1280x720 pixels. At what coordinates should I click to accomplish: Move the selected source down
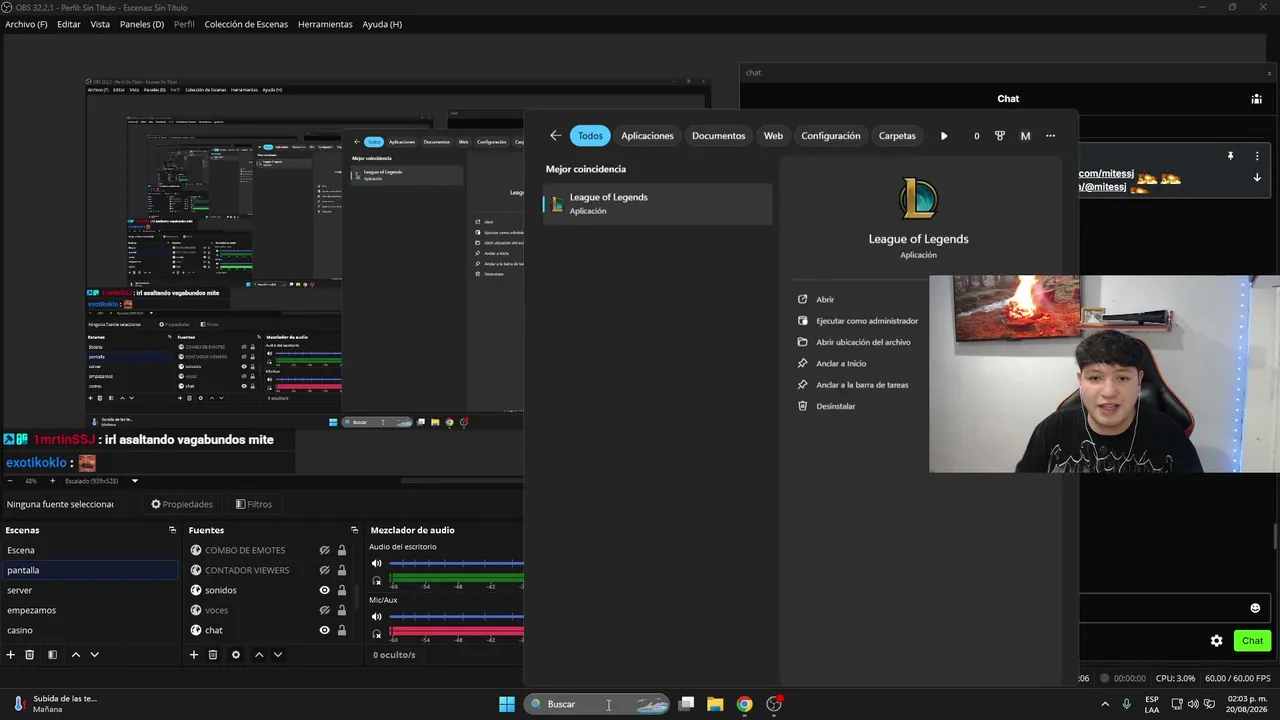(278, 655)
